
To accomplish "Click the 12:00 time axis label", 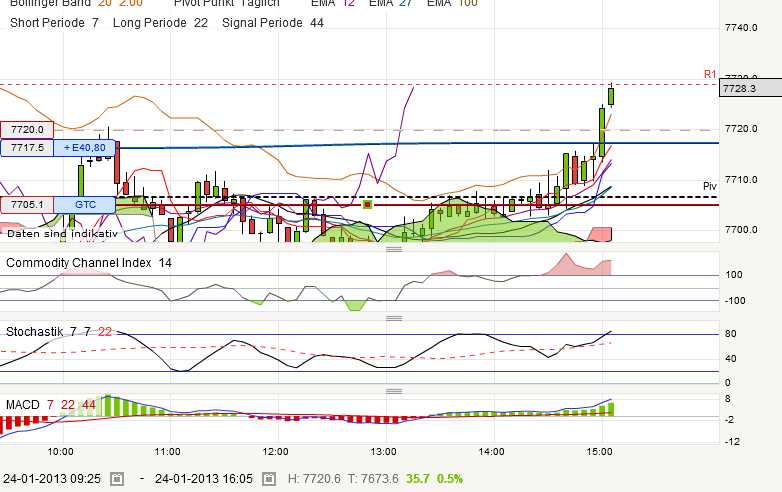I will [x=275, y=452].
